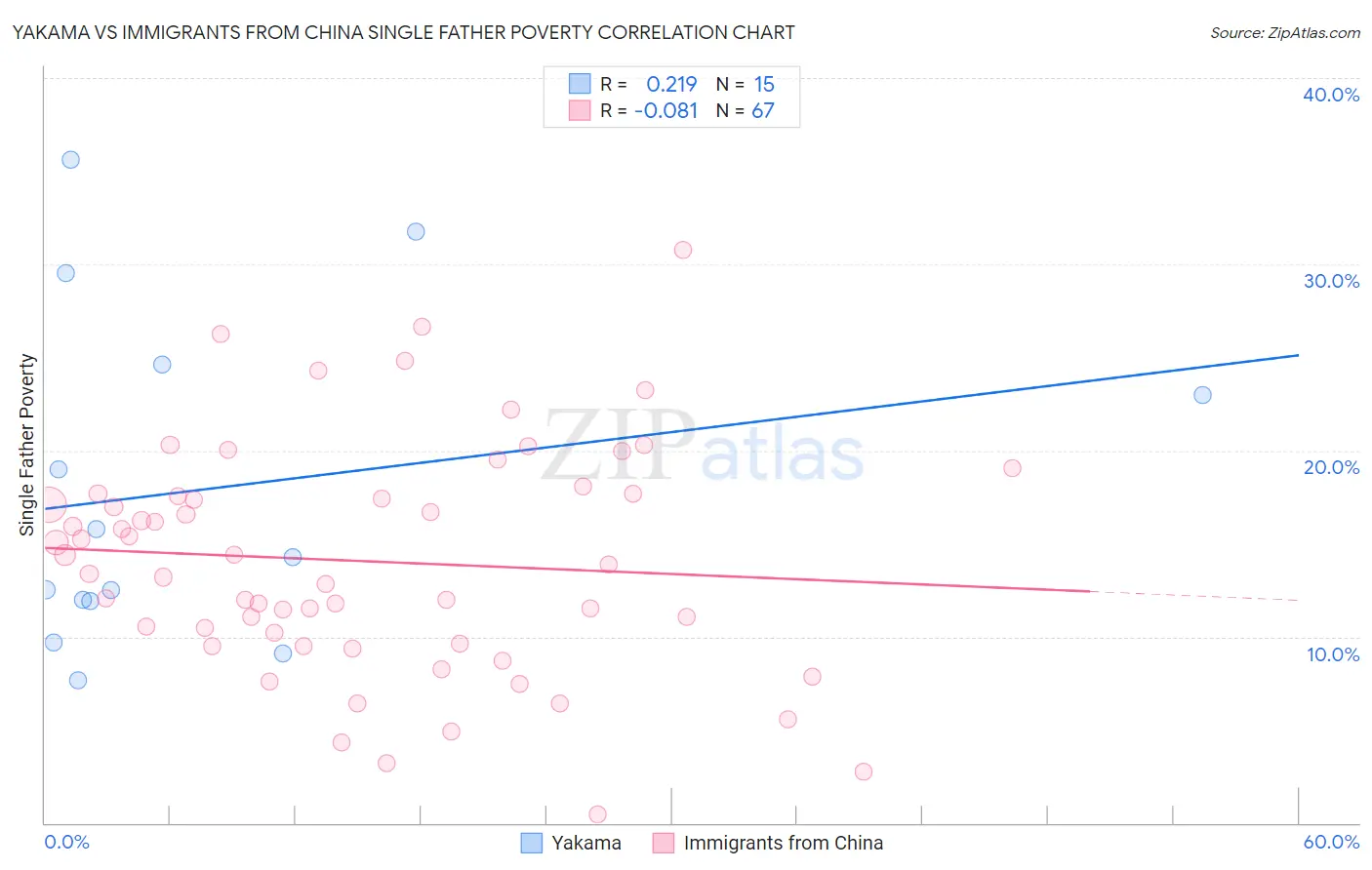Click the blue Yakama regression trend line

tap(671, 431)
